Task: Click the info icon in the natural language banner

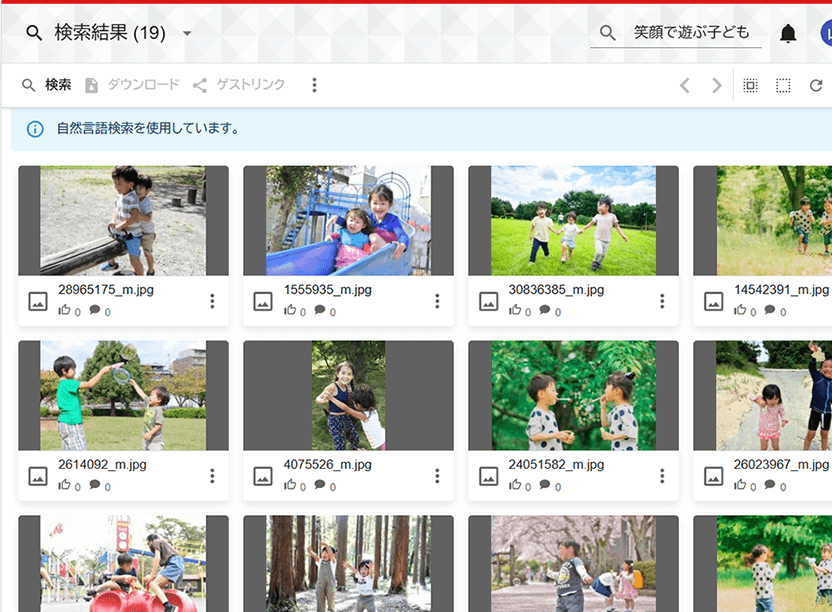Action: tap(35, 129)
